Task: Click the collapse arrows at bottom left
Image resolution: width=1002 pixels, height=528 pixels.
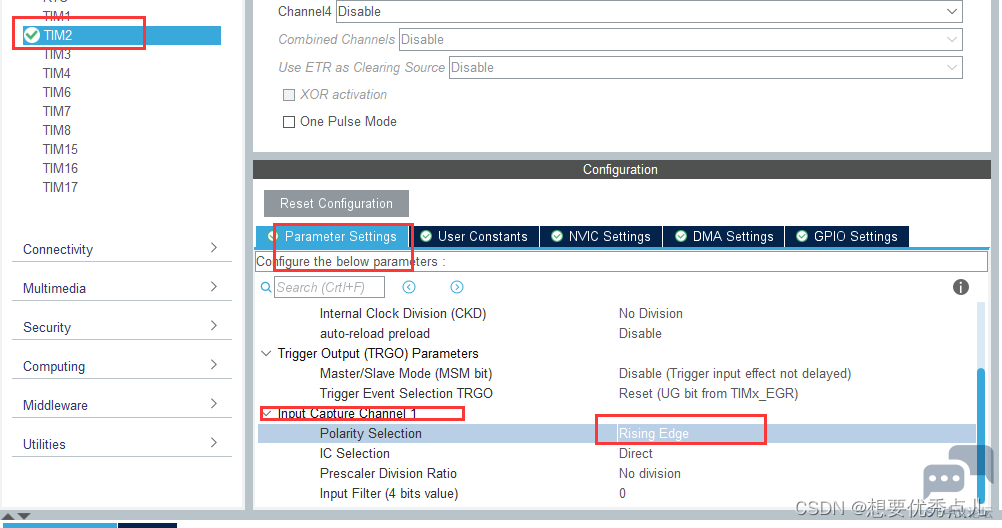Action: tap(16, 516)
